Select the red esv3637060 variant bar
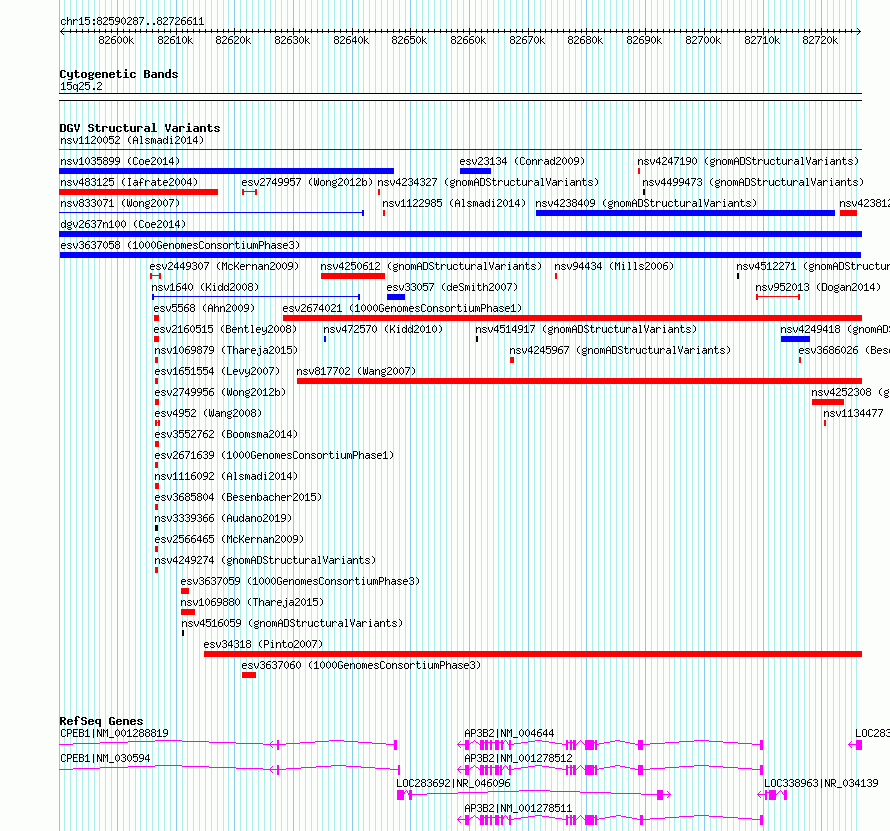The width and height of the screenshot is (890, 831). pos(249,675)
